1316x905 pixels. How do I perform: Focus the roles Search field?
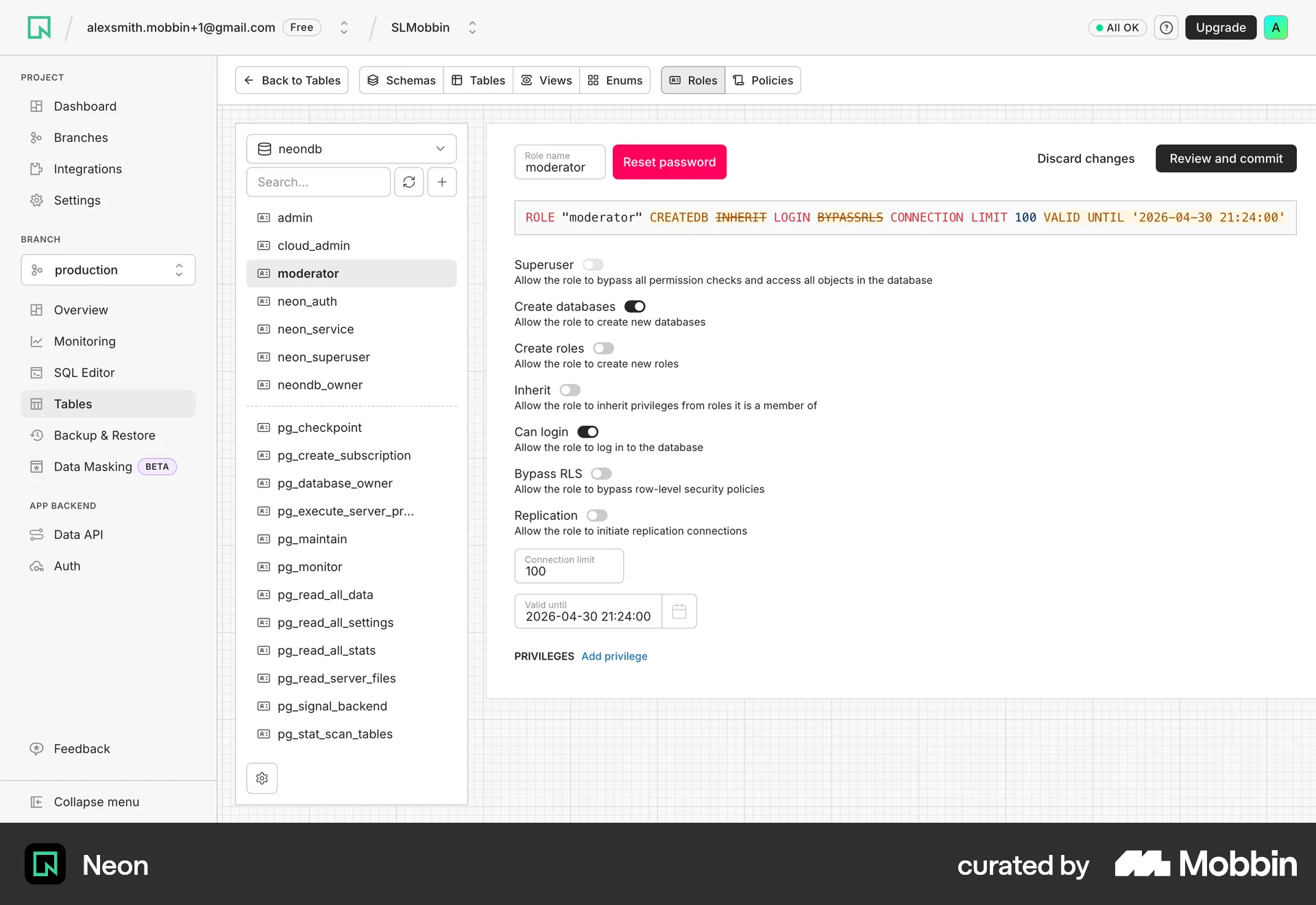tap(318, 182)
